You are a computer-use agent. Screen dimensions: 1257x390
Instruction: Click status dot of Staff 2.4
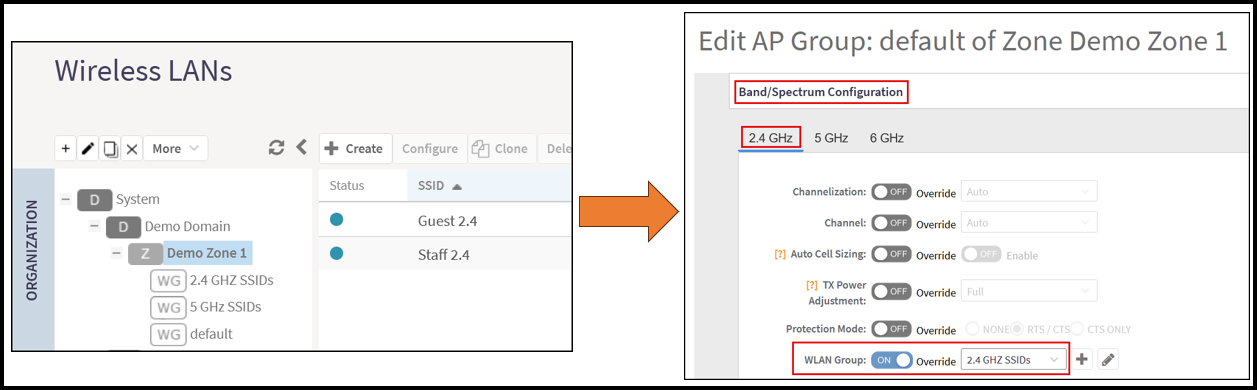click(336, 254)
